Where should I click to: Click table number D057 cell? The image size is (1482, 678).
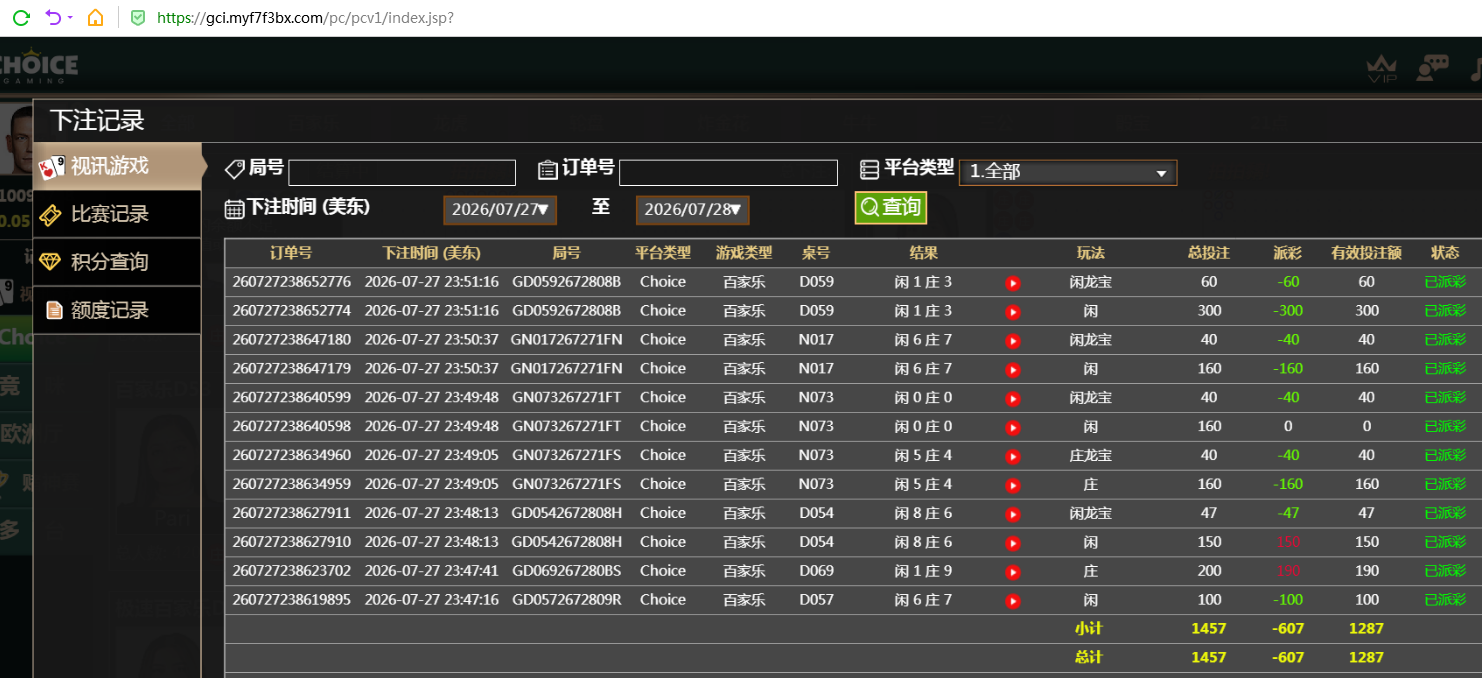coord(816,600)
